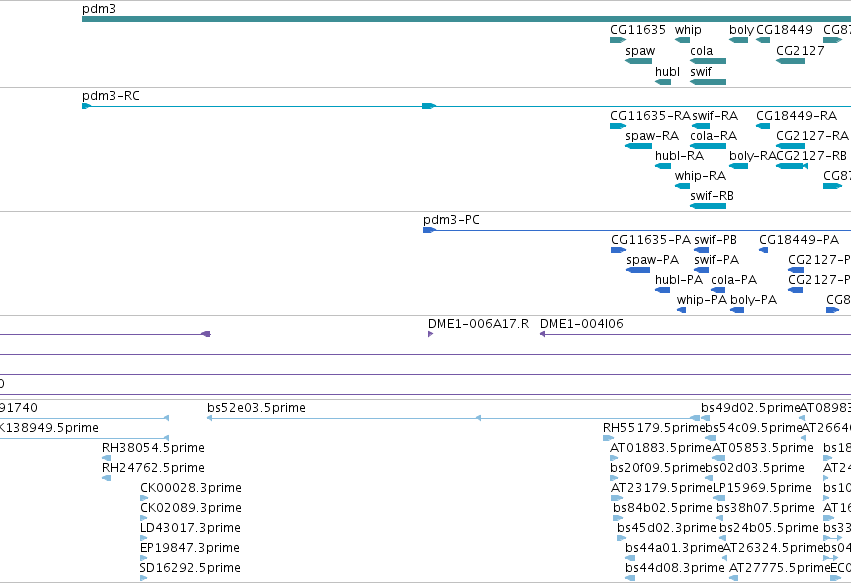
Task: Open the CG2127-RB transcript label
Action: 812,156
